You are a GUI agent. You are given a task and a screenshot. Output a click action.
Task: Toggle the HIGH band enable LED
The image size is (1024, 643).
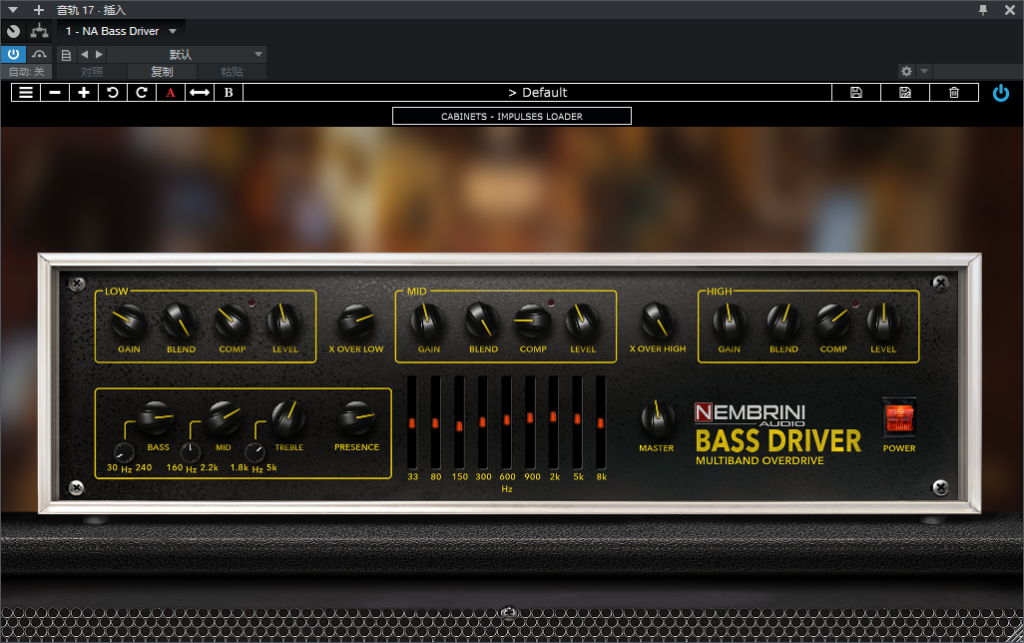[x=856, y=304]
